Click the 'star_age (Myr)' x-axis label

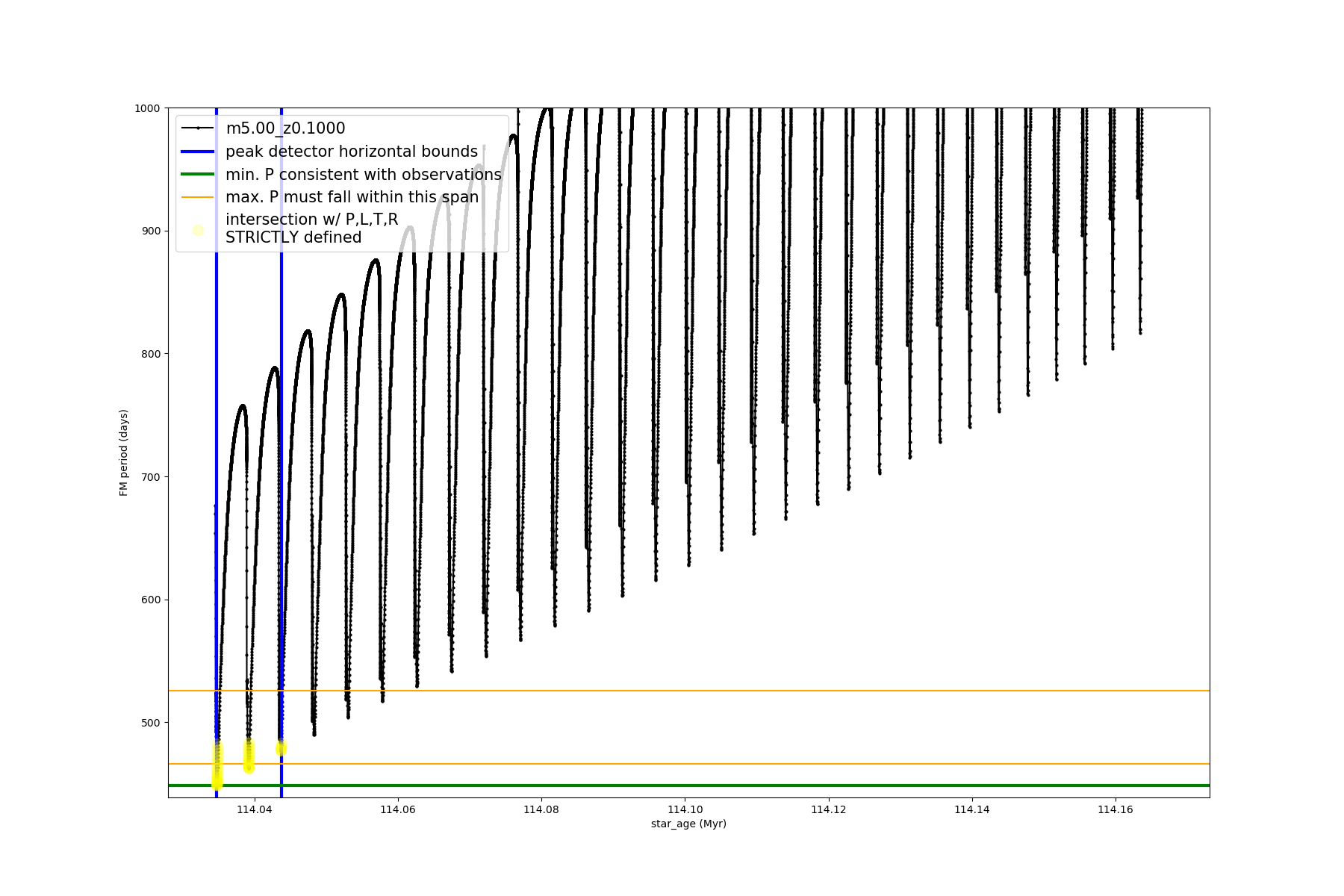click(x=688, y=824)
